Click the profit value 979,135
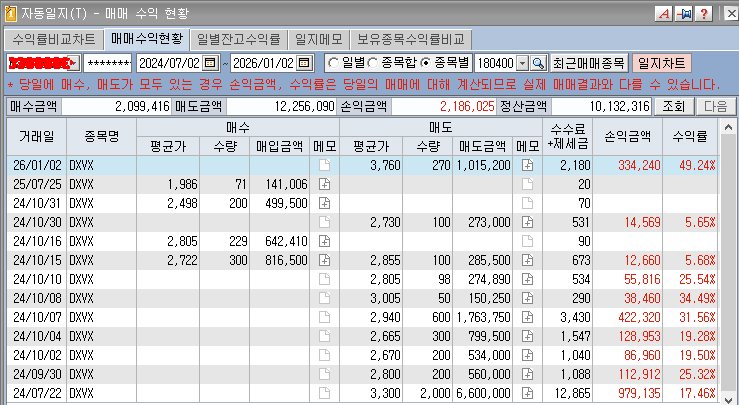The width and height of the screenshot is (739, 405). click(640, 393)
